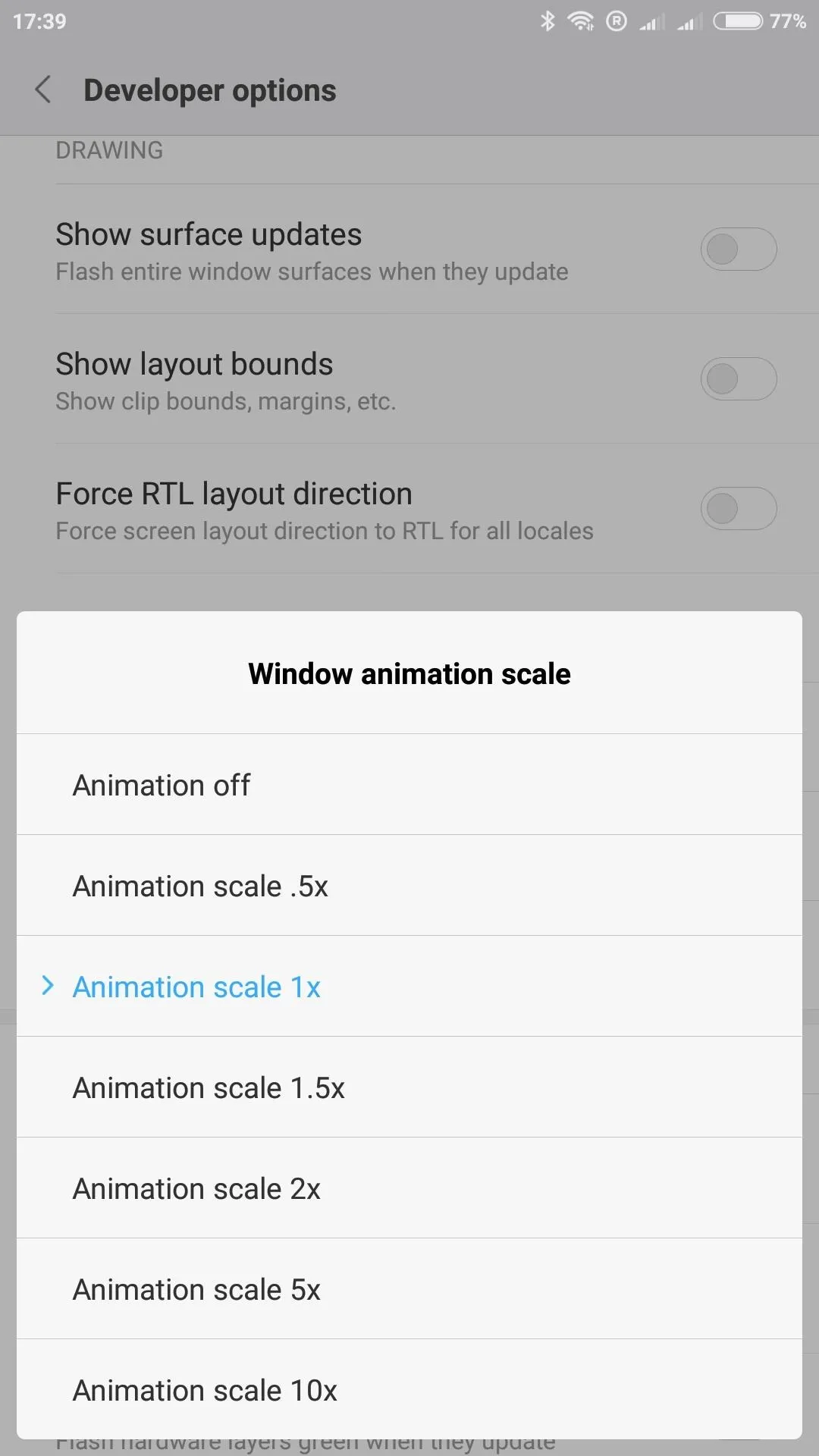Tap the clock time in status bar
Viewport: 819px width, 1456px height.
[x=39, y=21]
